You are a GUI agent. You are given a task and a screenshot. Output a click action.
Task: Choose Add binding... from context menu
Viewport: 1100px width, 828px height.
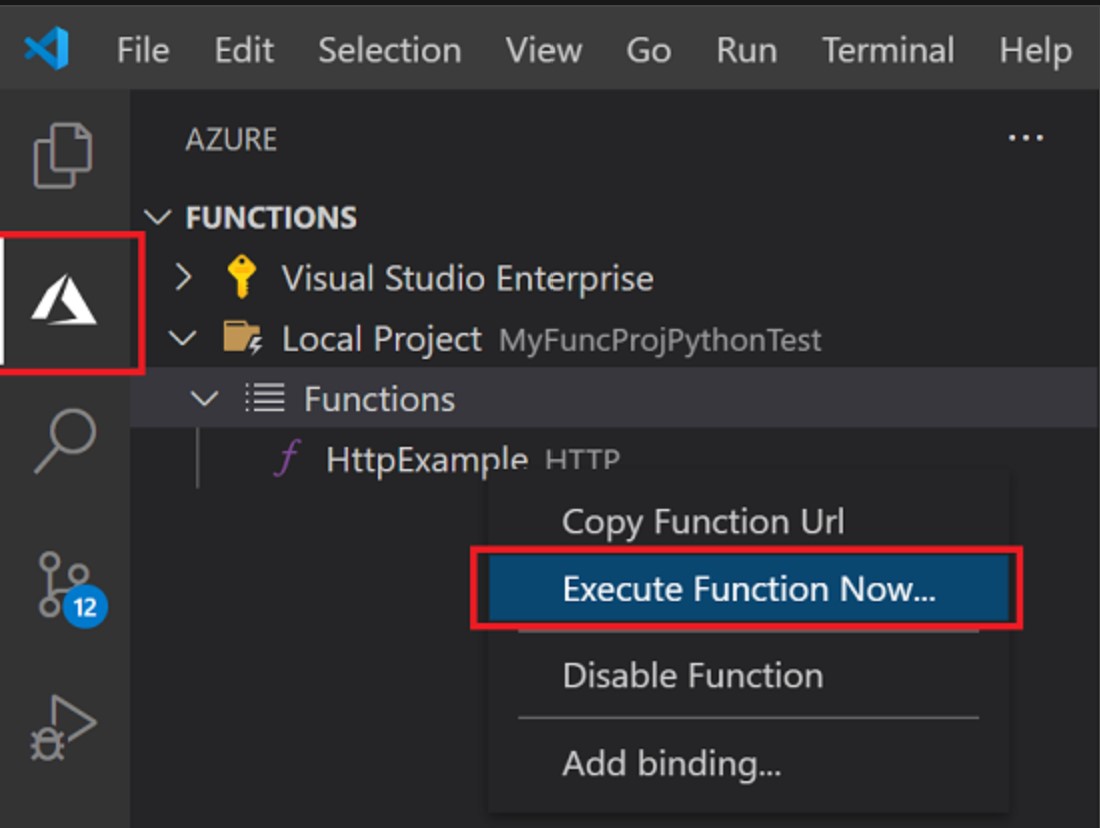click(748, 763)
